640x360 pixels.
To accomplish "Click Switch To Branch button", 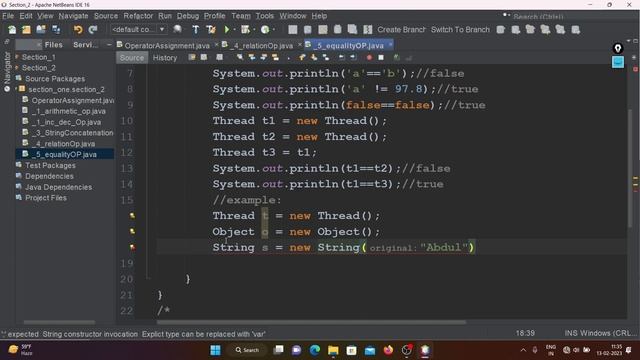I will click(460, 30).
